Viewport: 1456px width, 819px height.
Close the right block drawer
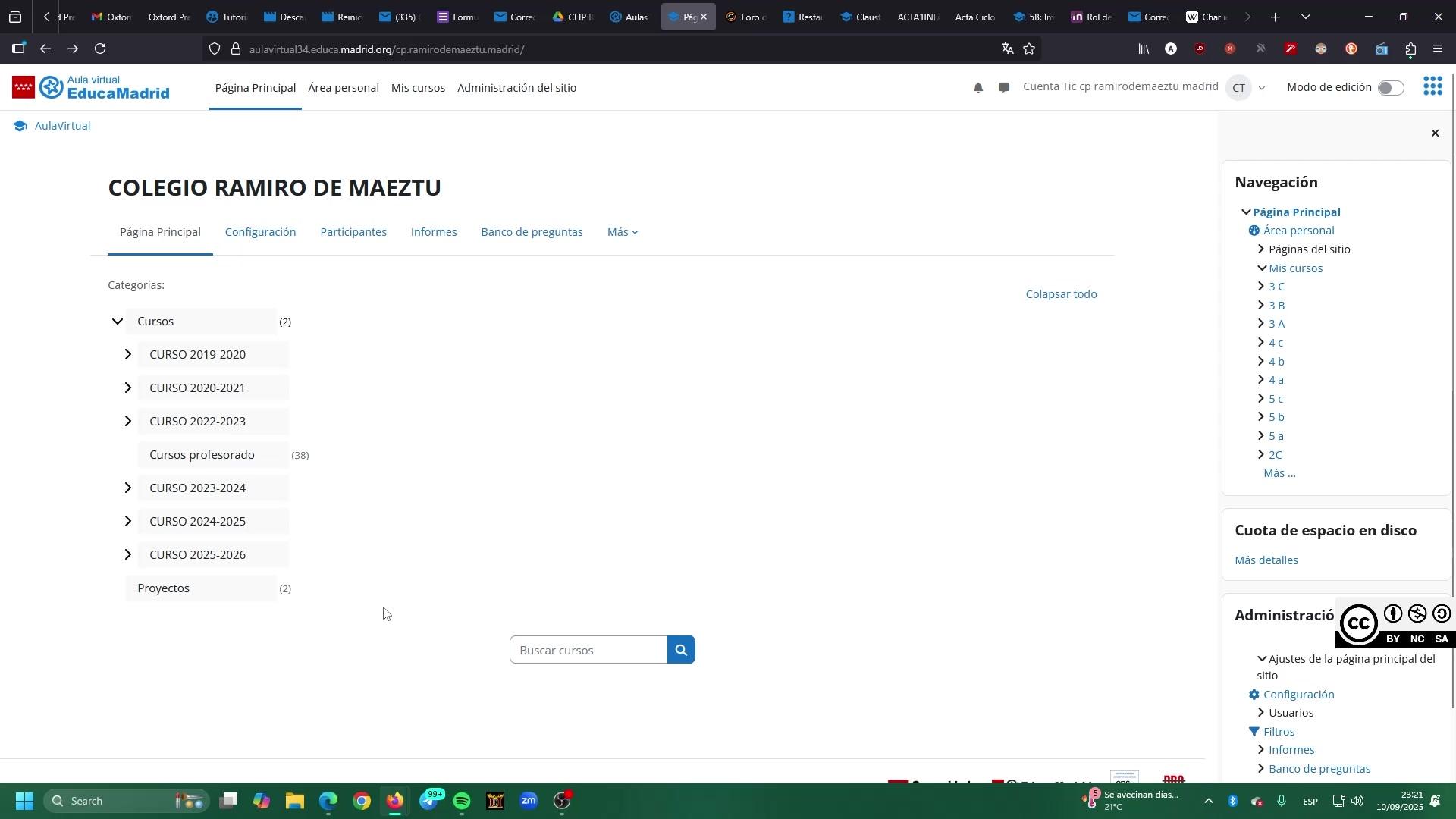[x=1435, y=133]
